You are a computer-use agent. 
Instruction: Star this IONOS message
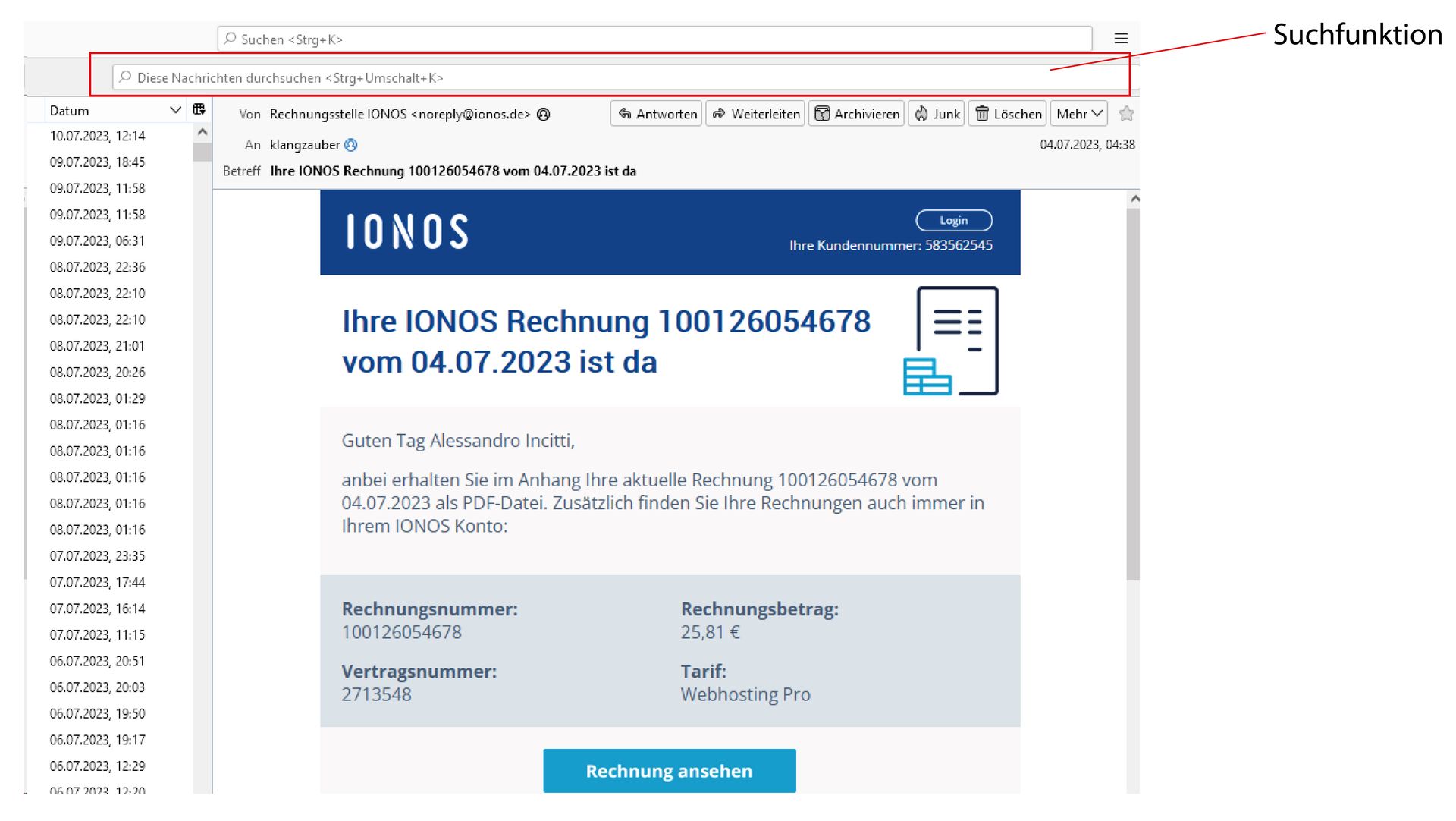pyautogui.click(x=1127, y=114)
